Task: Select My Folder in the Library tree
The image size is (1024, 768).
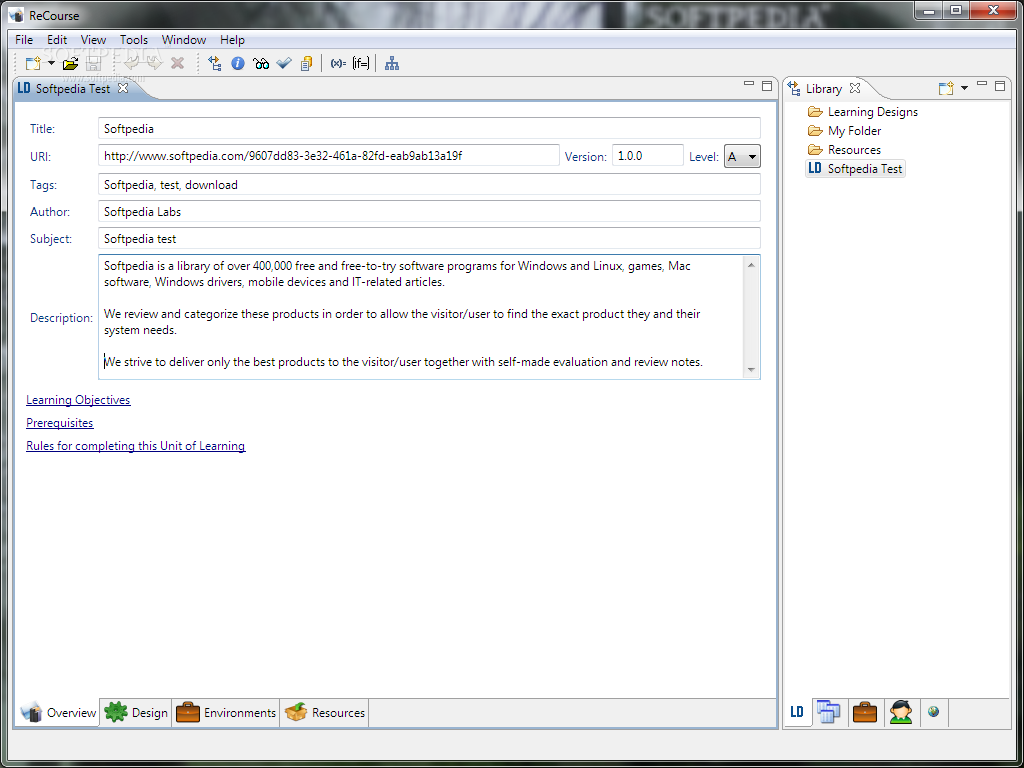Action: tap(844, 131)
